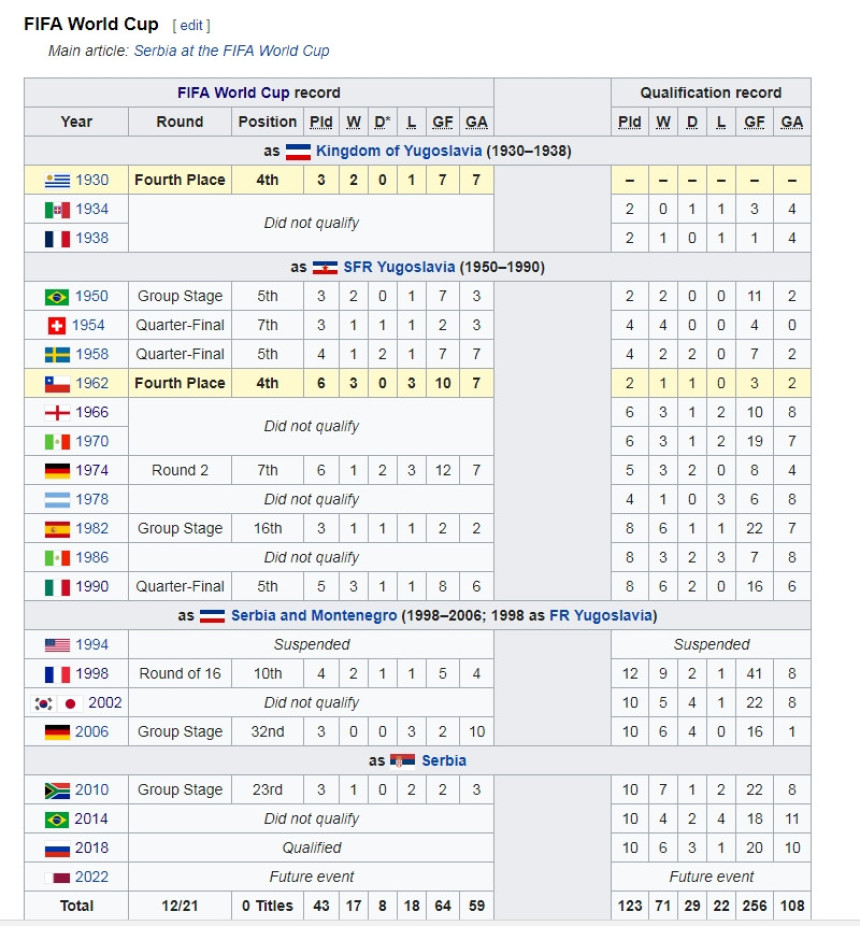Click the South Africa flag beside 2010

(57, 790)
